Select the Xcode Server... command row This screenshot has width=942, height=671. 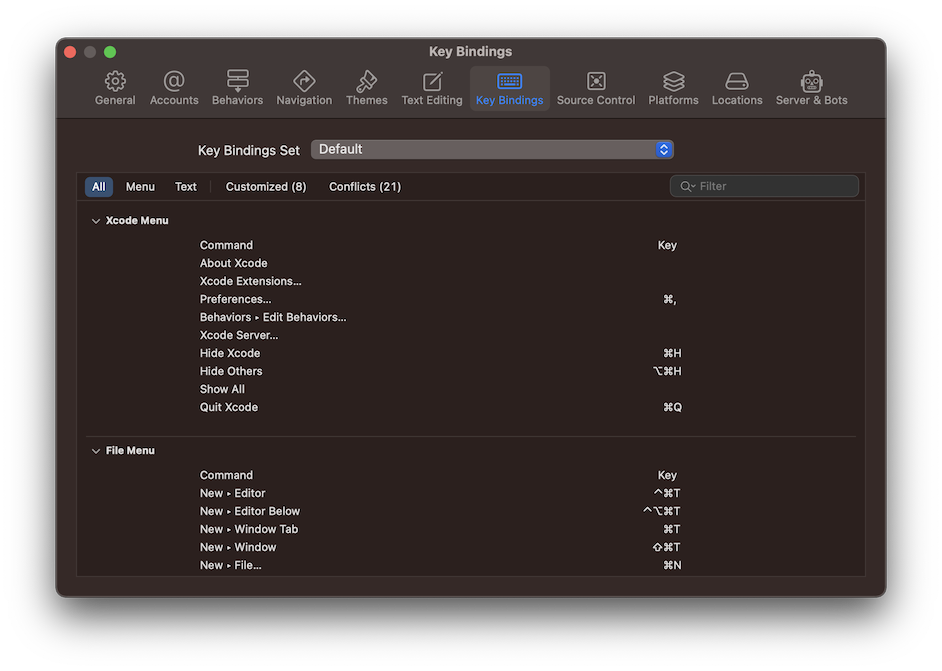click(471, 335)
